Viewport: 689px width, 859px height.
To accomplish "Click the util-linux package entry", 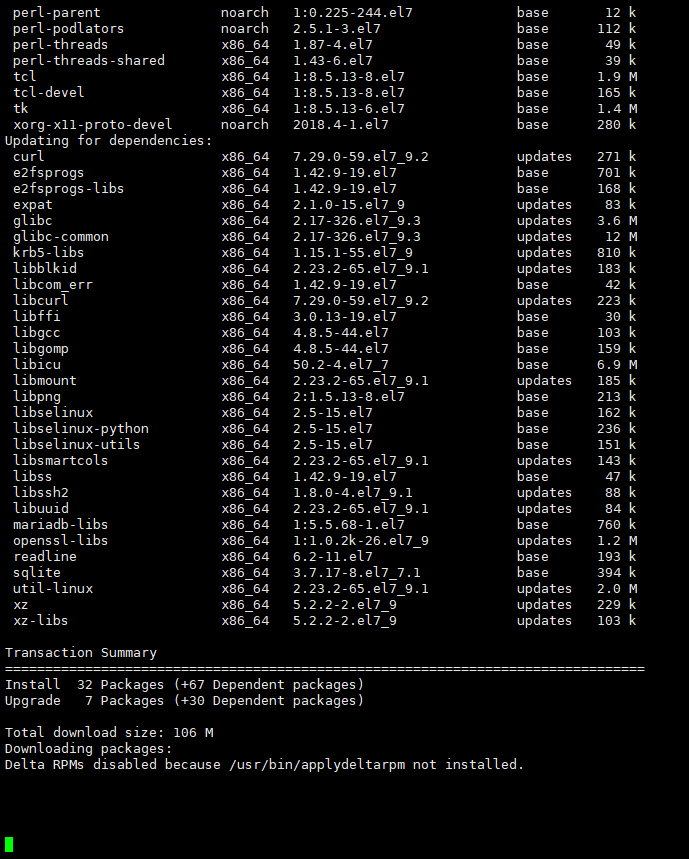I will pyautogui.click(x=53, y=588).
